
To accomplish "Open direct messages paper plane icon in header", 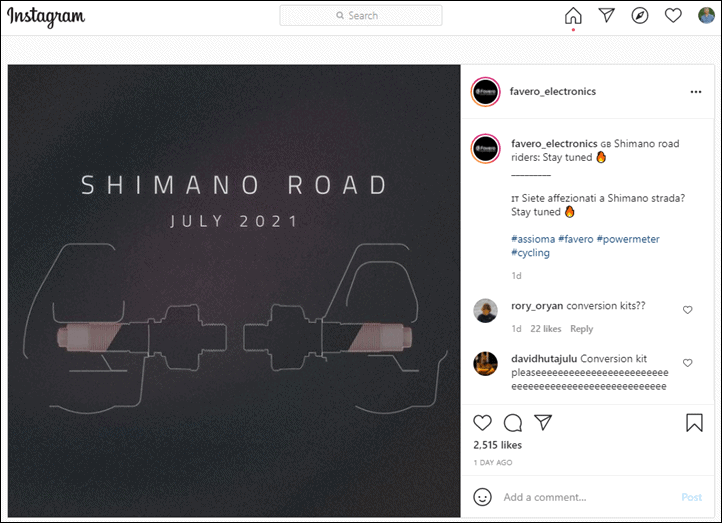I will tap(606, 15).
